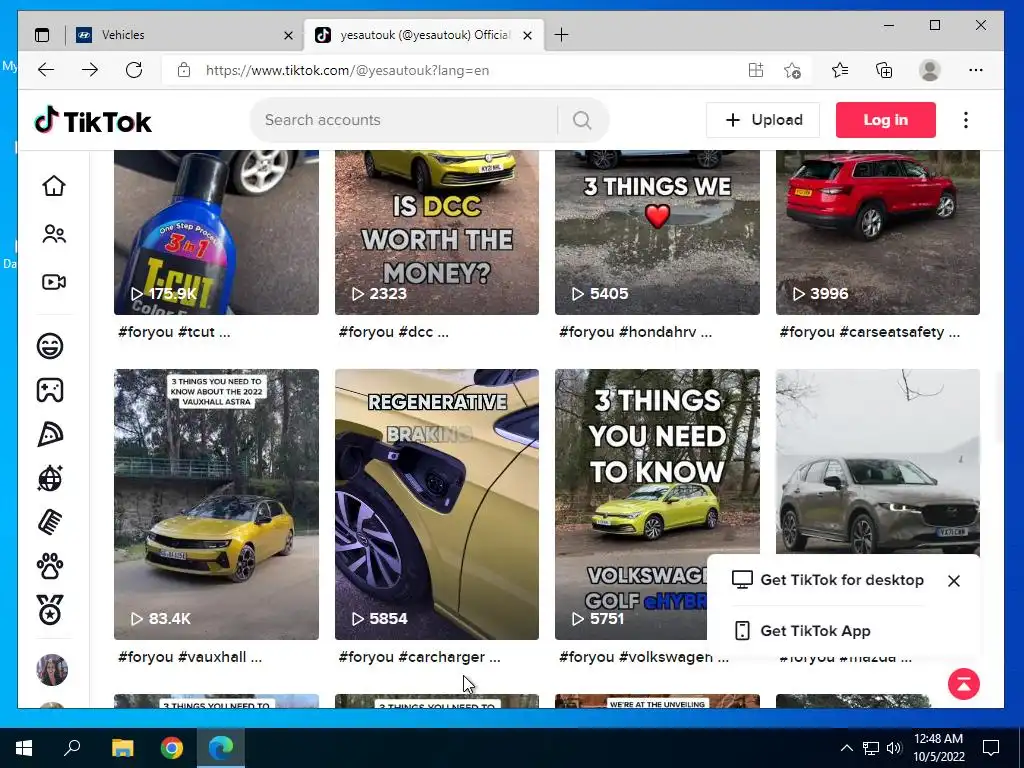Open the grey Mazda SUV video thumbnail
1024x768 pixels.
point(878,460)
